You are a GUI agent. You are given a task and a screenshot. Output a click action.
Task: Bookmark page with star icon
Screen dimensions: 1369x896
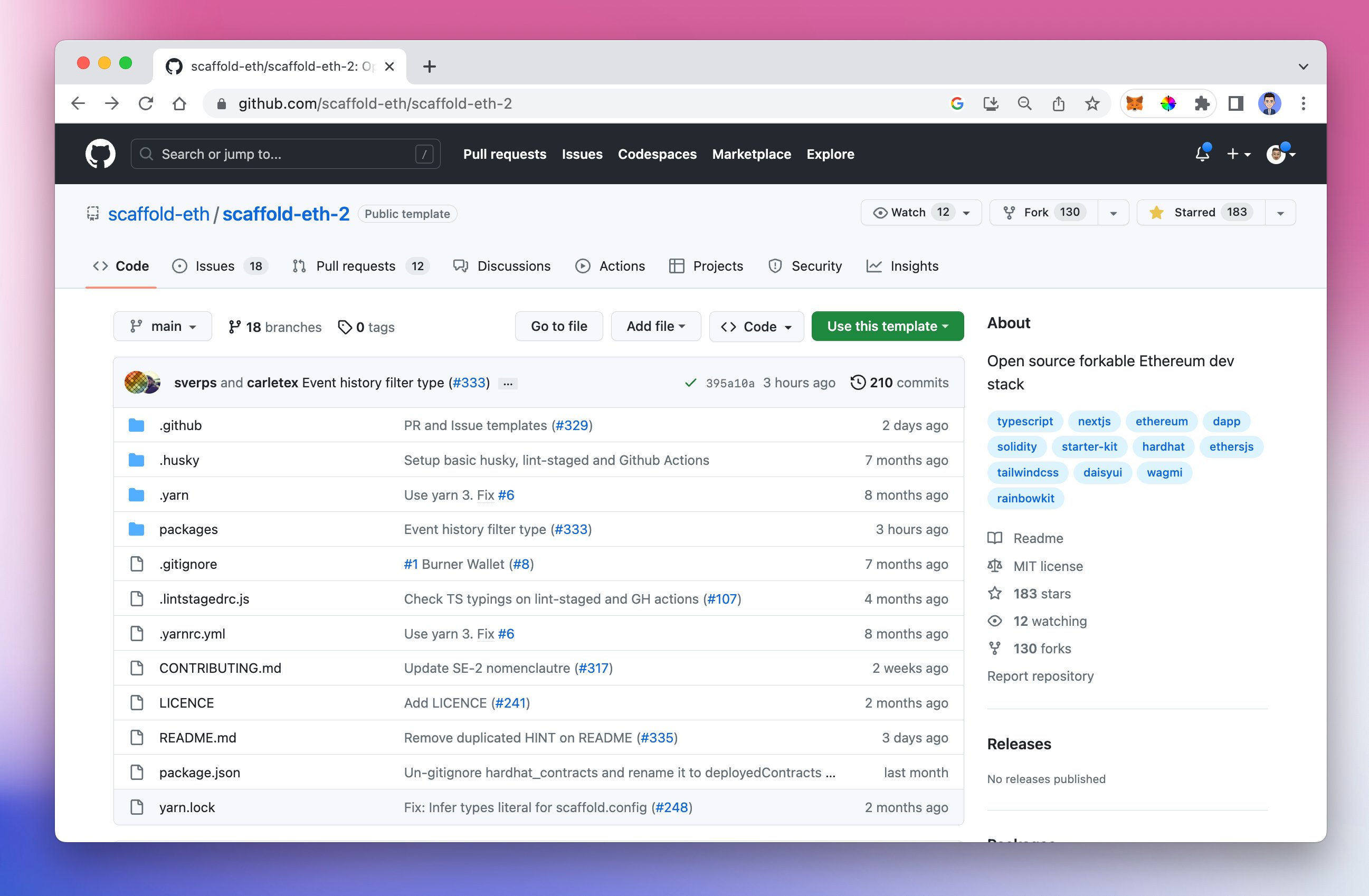click(1092, 103)
